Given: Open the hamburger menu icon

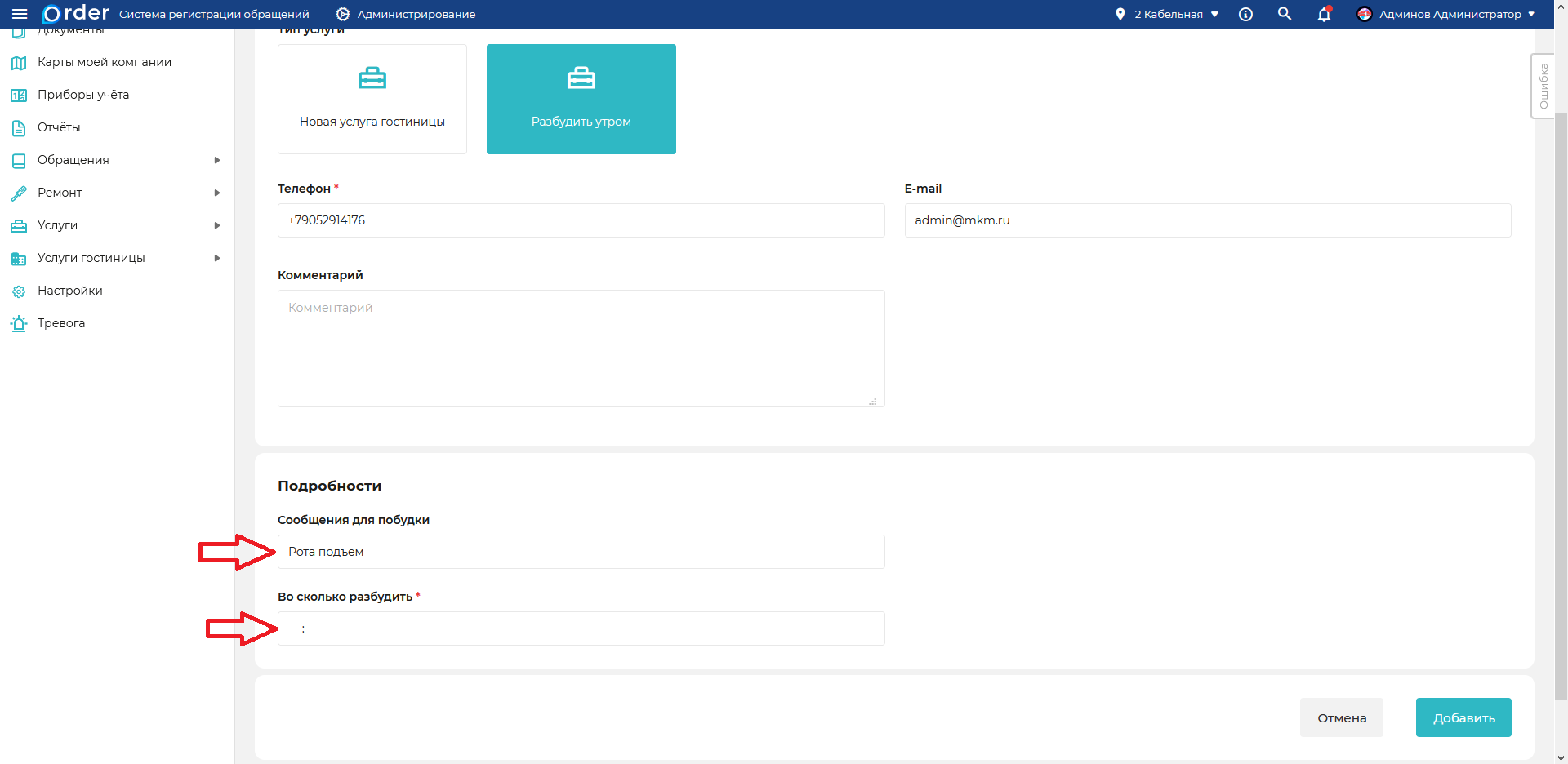Looking at the screenshot, I should pyautogui.click(x=20, y=14).
